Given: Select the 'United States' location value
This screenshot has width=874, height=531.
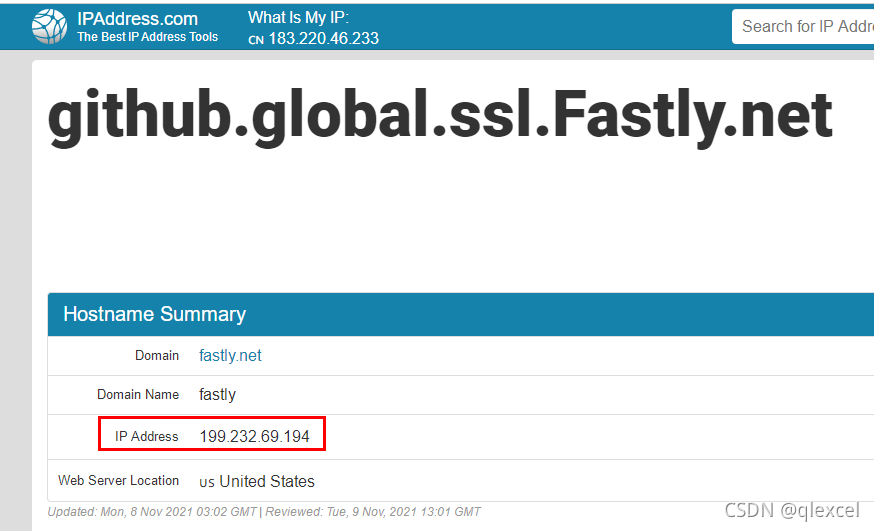Looking at the screenshot, I should pos(267,481).
